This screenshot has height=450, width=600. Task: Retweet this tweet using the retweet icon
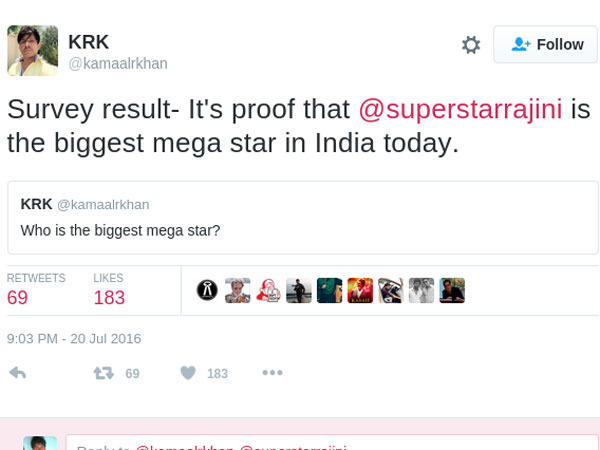pyautogui.click(x=103, y=373)
